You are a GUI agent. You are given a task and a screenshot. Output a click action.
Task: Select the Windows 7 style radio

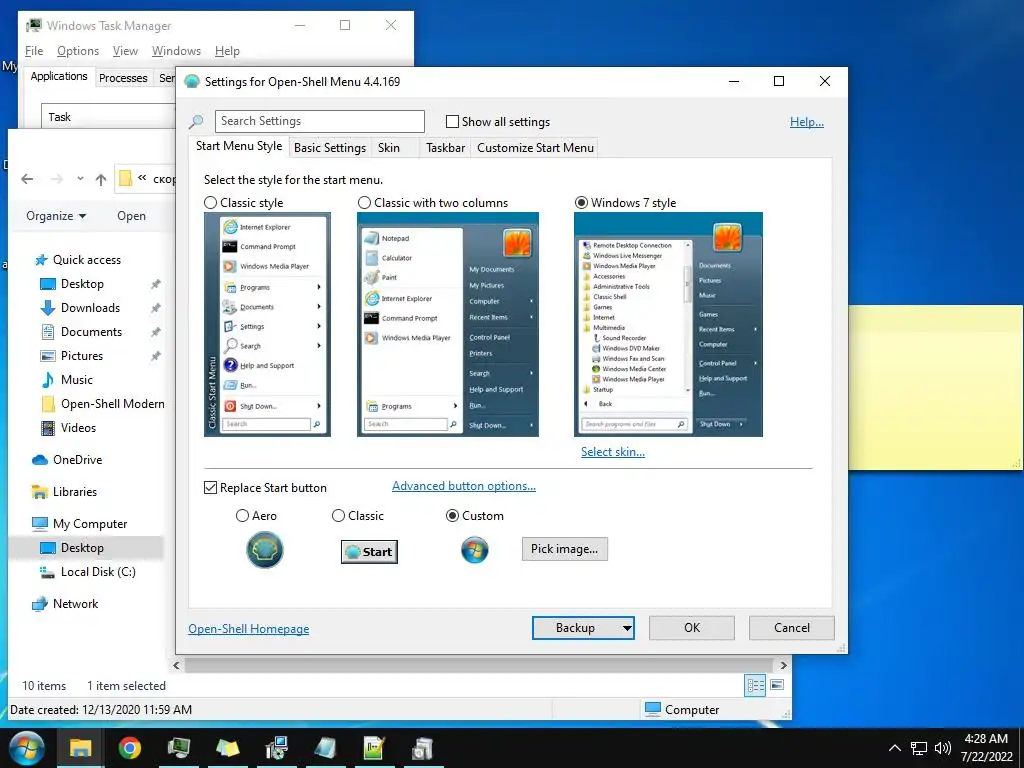point(581,202)
